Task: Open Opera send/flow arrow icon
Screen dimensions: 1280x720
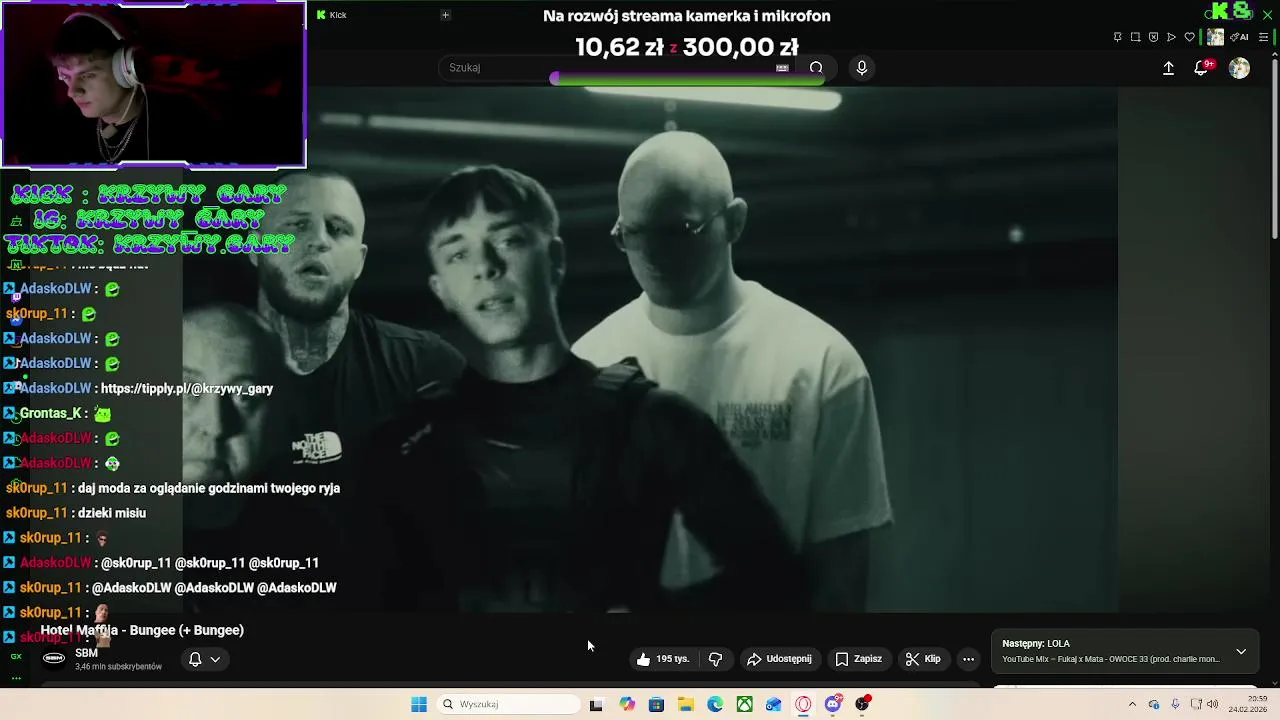Action: tap(1171, 37)
